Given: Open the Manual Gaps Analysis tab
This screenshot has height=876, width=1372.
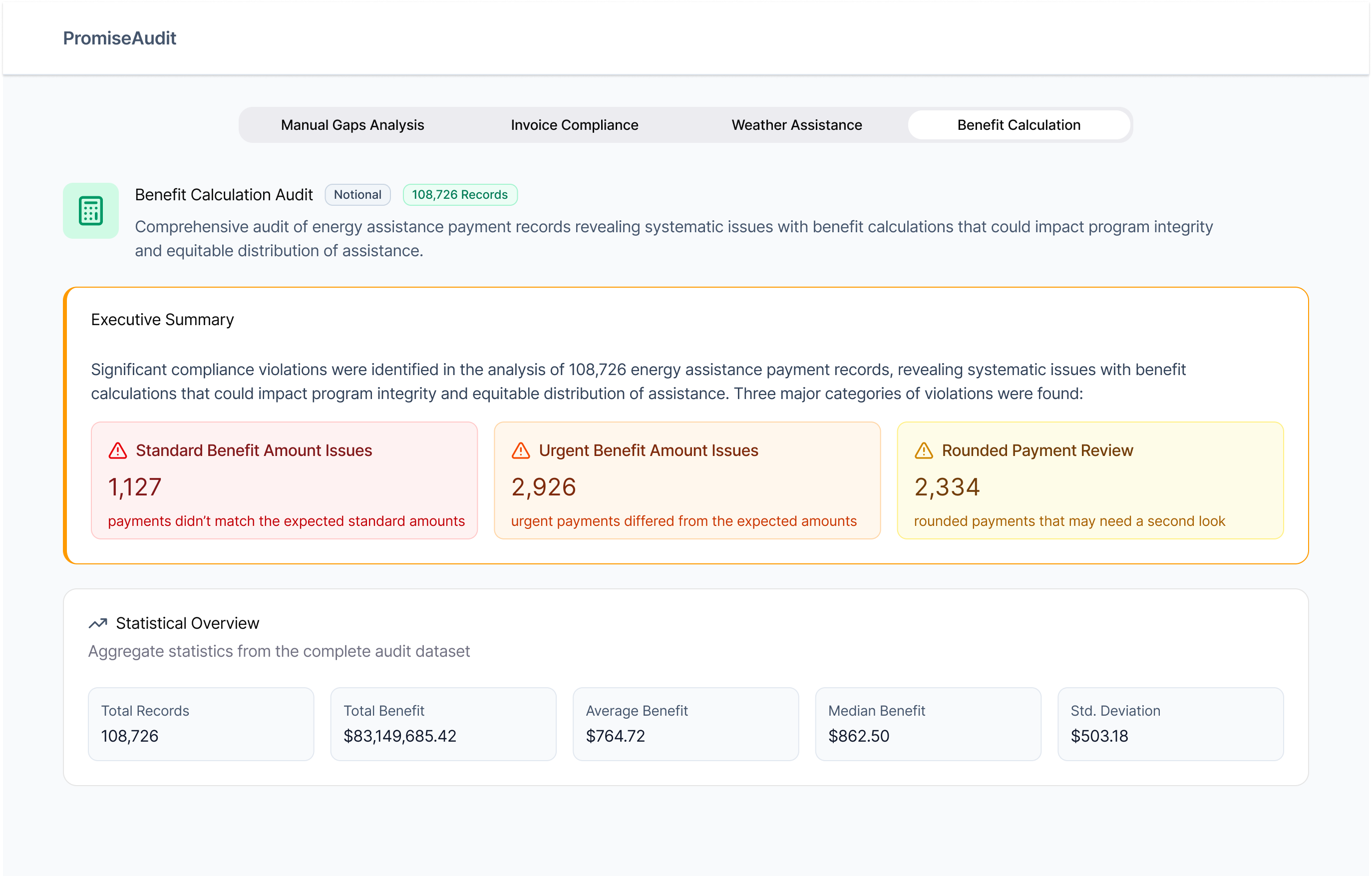Looking at the screenshot, I should pyautogui.click(x=352, y=125).
